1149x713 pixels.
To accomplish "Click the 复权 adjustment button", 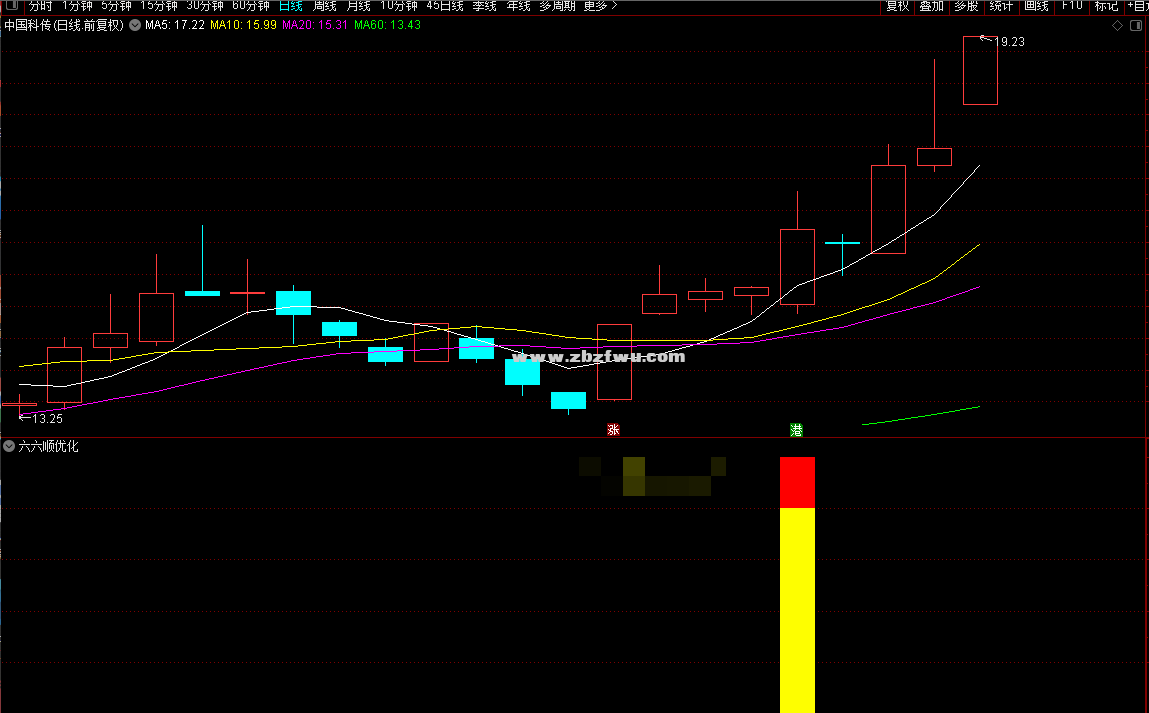I will click(x=897, y=6).
